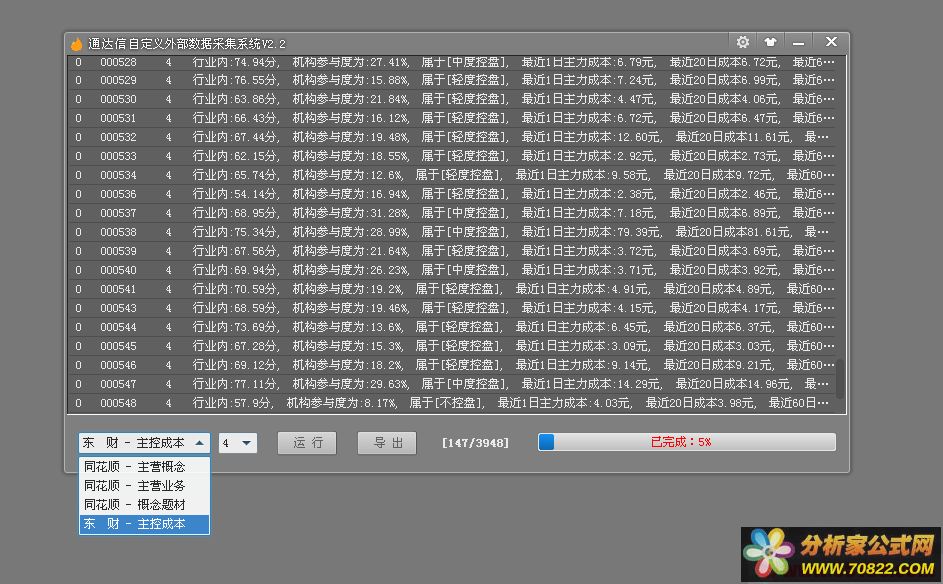Viewport: 943px width, 584px height.
Task: Click the progress bar showing 已完成:5%
Action: tap(687, 442)
